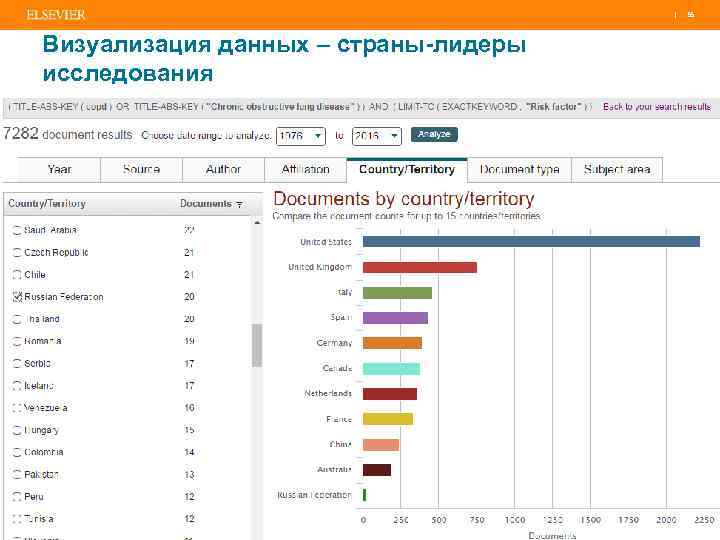The image size is (720, 540).
Task: Check the Saudi Arabia checkbox
Action: 17,230
